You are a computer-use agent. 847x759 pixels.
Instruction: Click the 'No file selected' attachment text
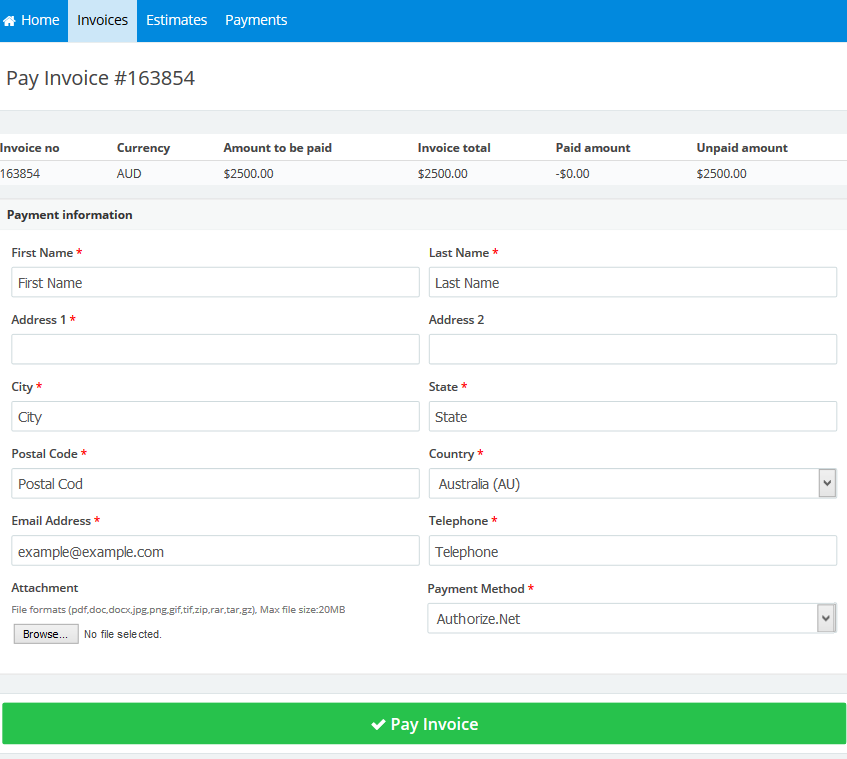123,634
